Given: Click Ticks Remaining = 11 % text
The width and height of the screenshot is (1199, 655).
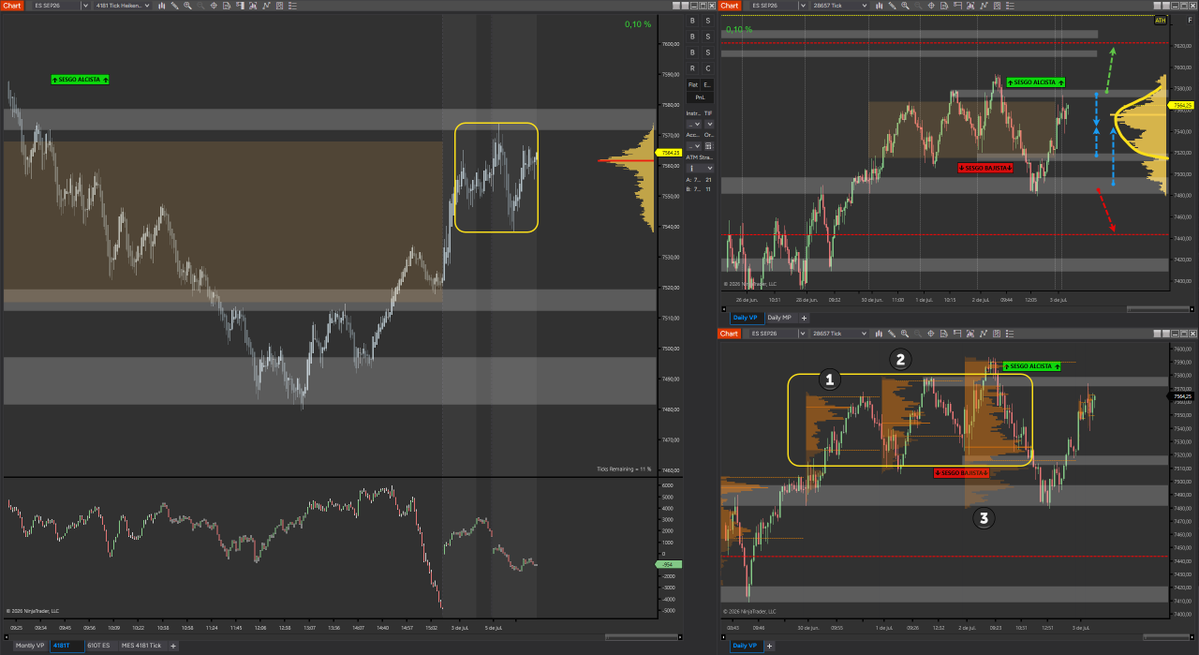Looking at the screenshot, I should 624,469.
